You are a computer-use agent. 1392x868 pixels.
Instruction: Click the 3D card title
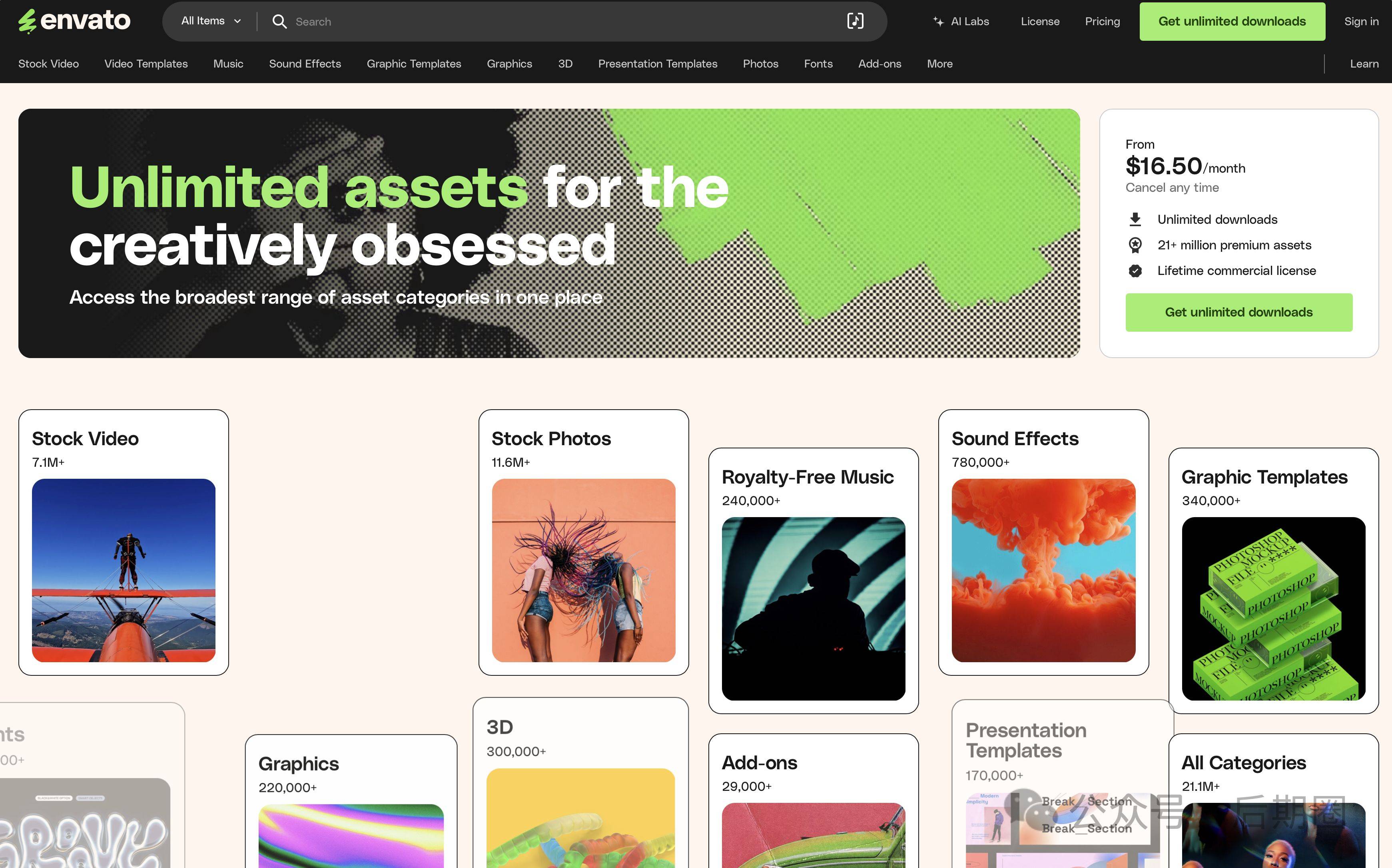click(x=500, y=727)
